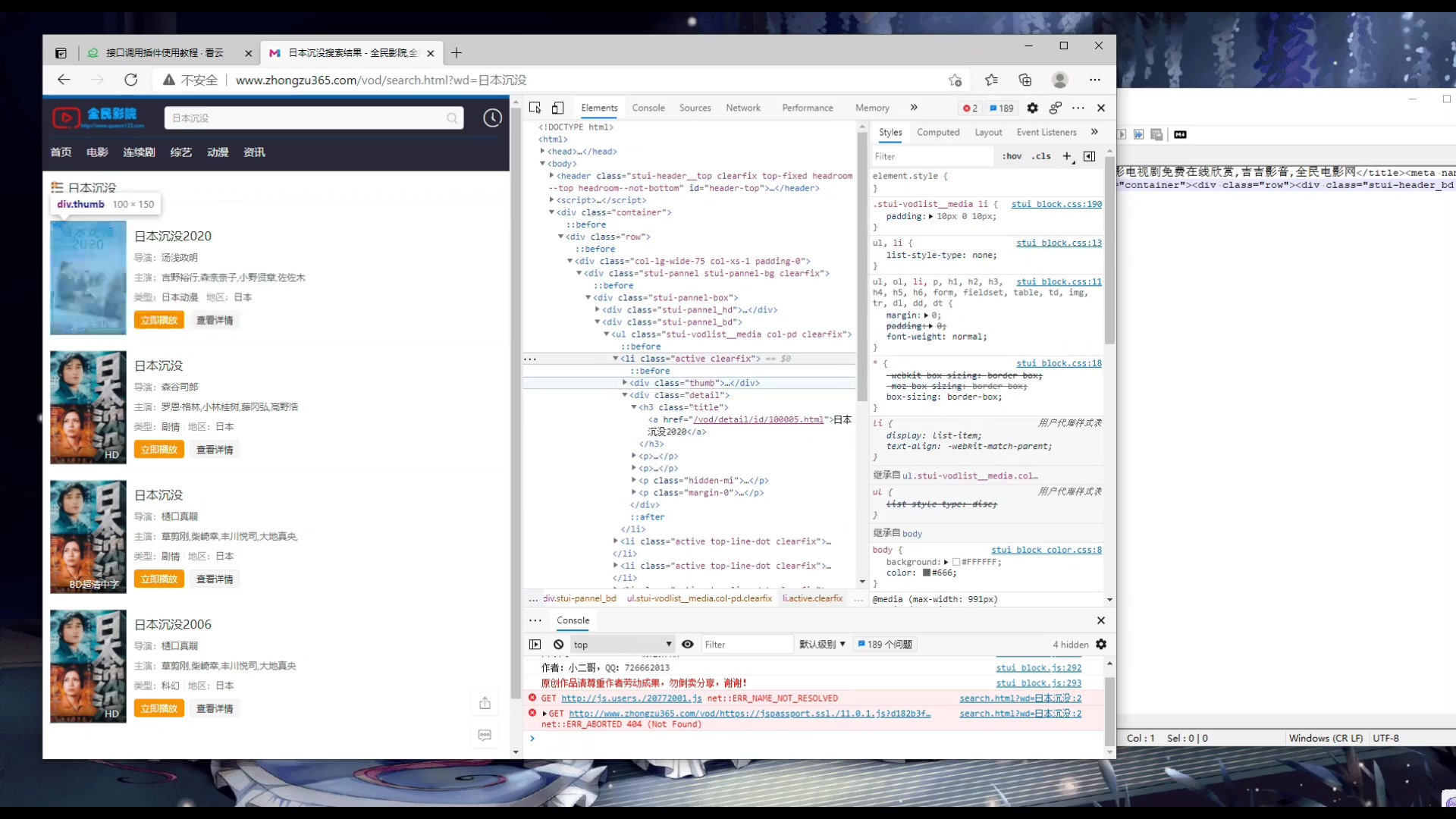This screenshot has width=1456, height=819.
Task: Click the clear console icon
Action: click(x=558, y=644)
